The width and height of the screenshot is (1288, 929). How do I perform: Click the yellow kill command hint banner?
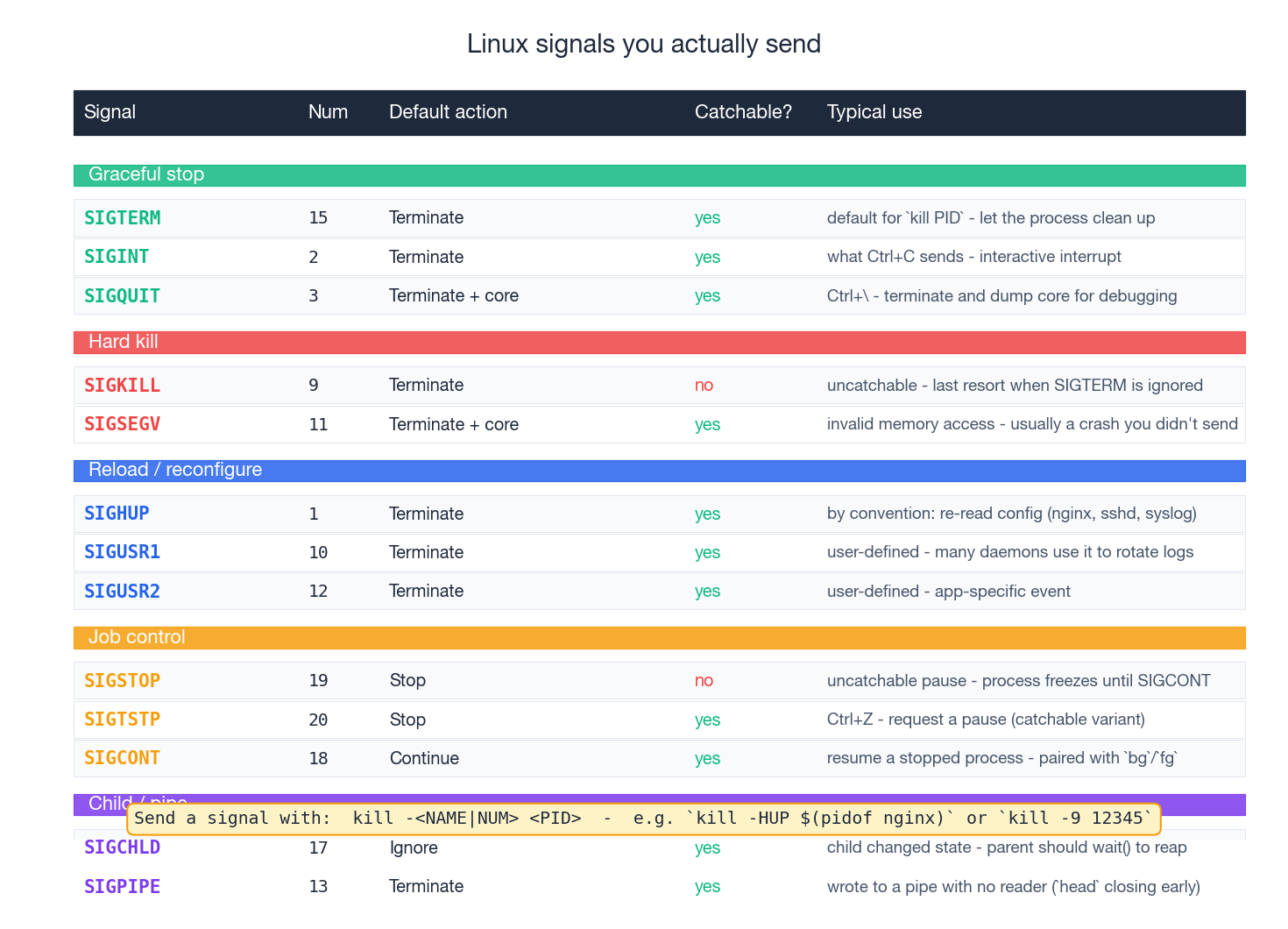[x=643, y=819]
